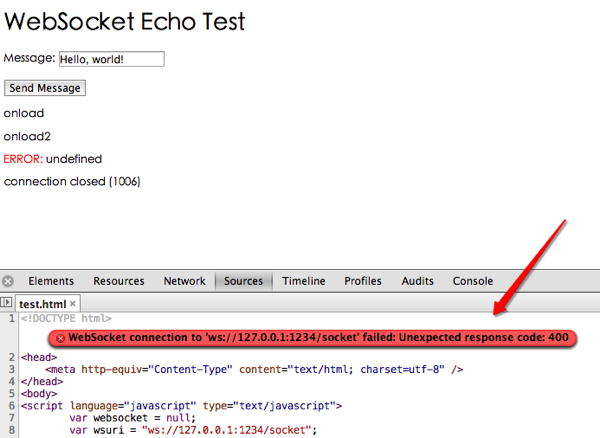Click the wsuri string on line 8

pos(227,430)
